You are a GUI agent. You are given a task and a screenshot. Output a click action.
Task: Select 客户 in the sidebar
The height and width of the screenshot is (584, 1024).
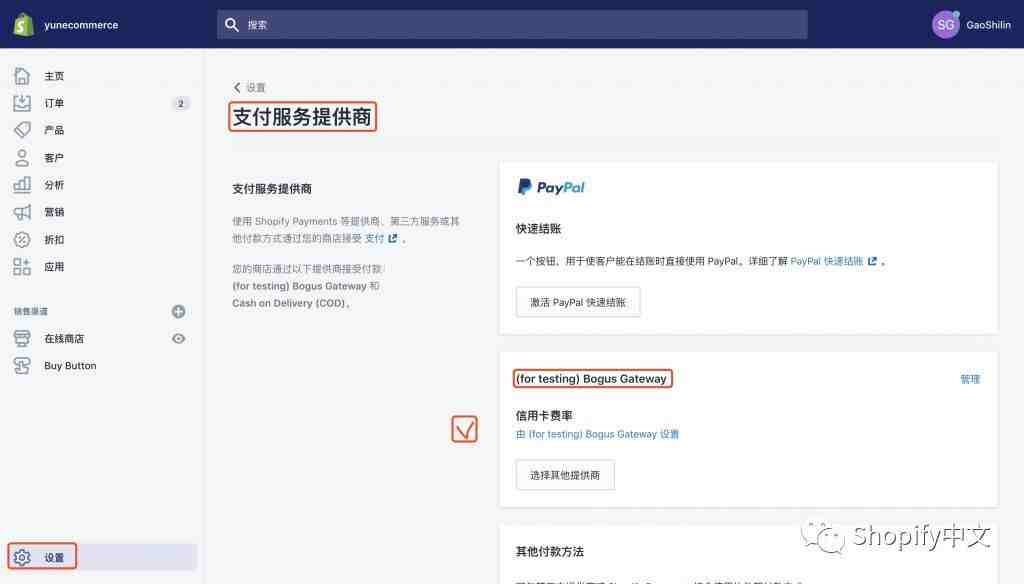tap(54, 158)
